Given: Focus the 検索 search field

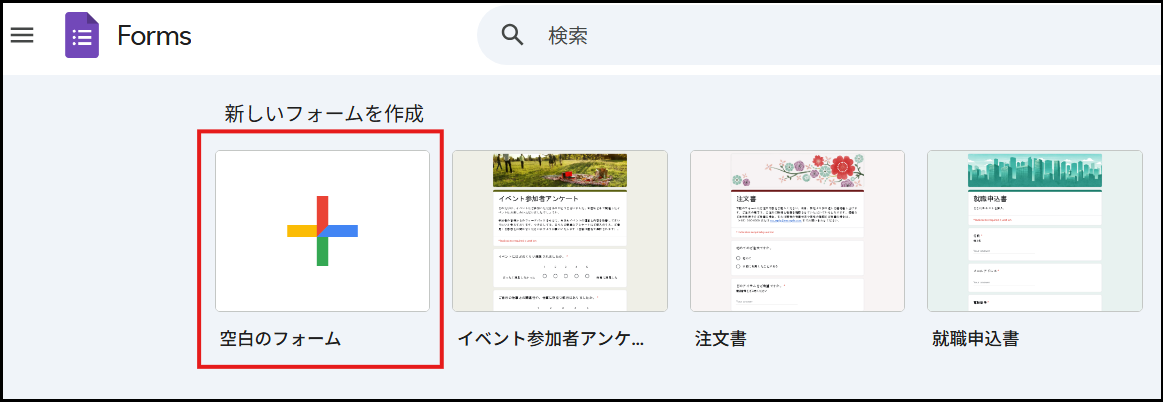Looking at the screenshot, I should (820, 35).
